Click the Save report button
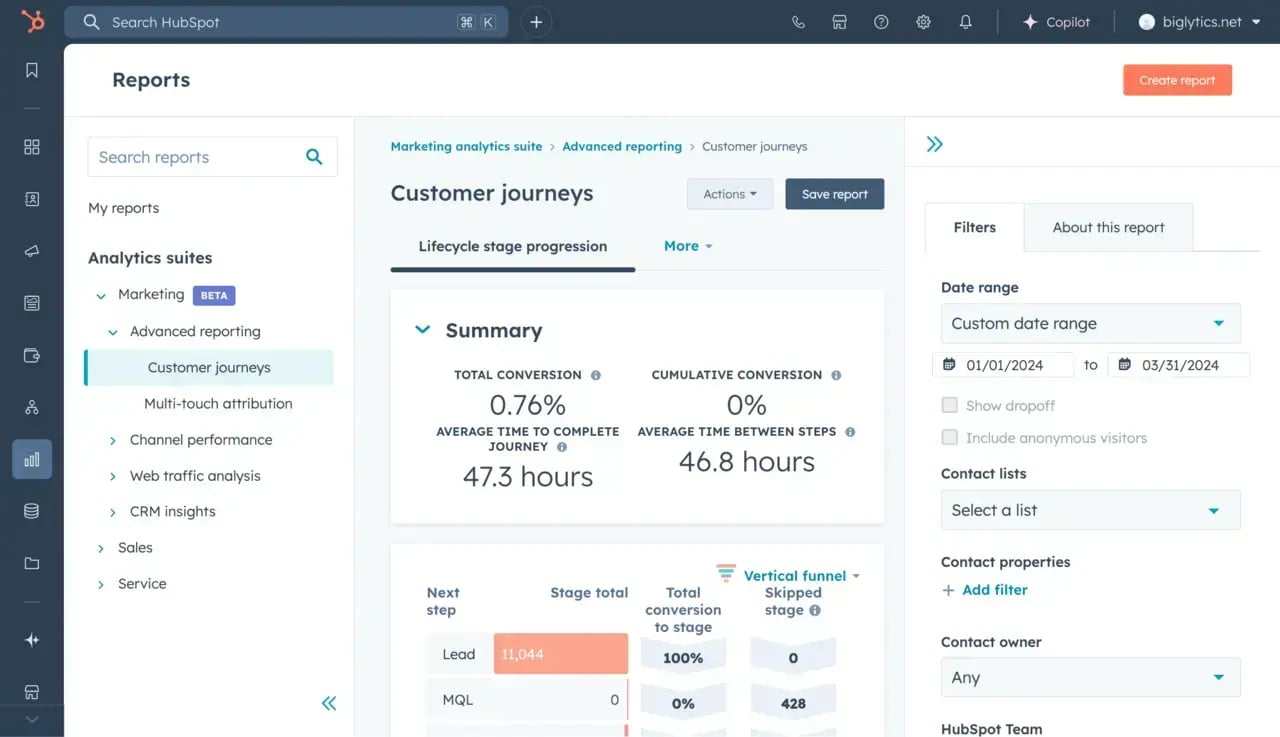Viewport: 1280px width, 737px height. [x=835, y=194]
